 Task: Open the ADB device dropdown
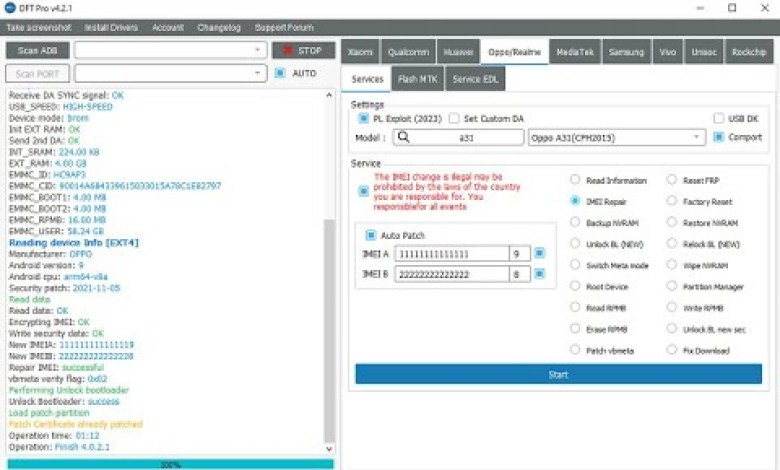(x=170, y=50)
